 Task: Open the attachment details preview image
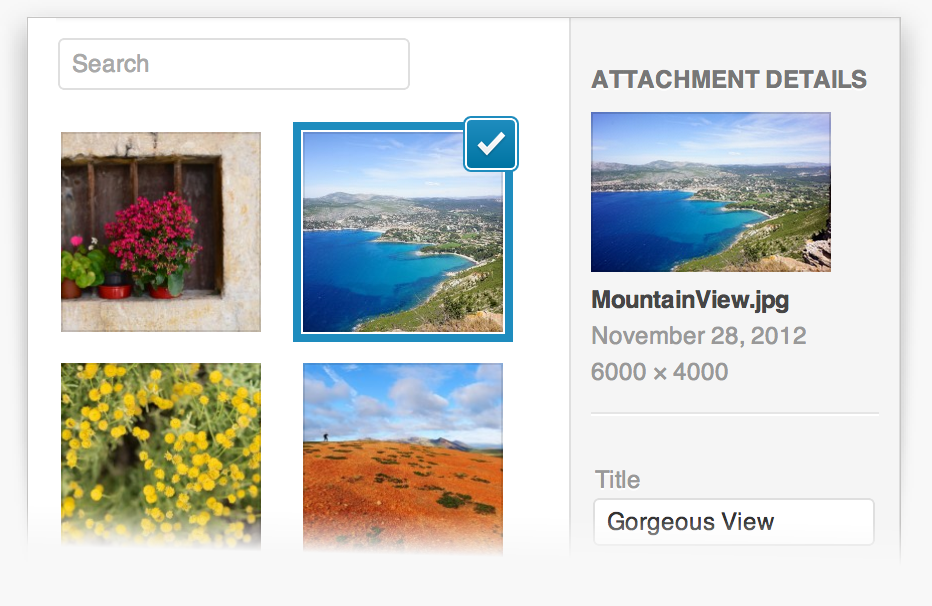(711, 192)
